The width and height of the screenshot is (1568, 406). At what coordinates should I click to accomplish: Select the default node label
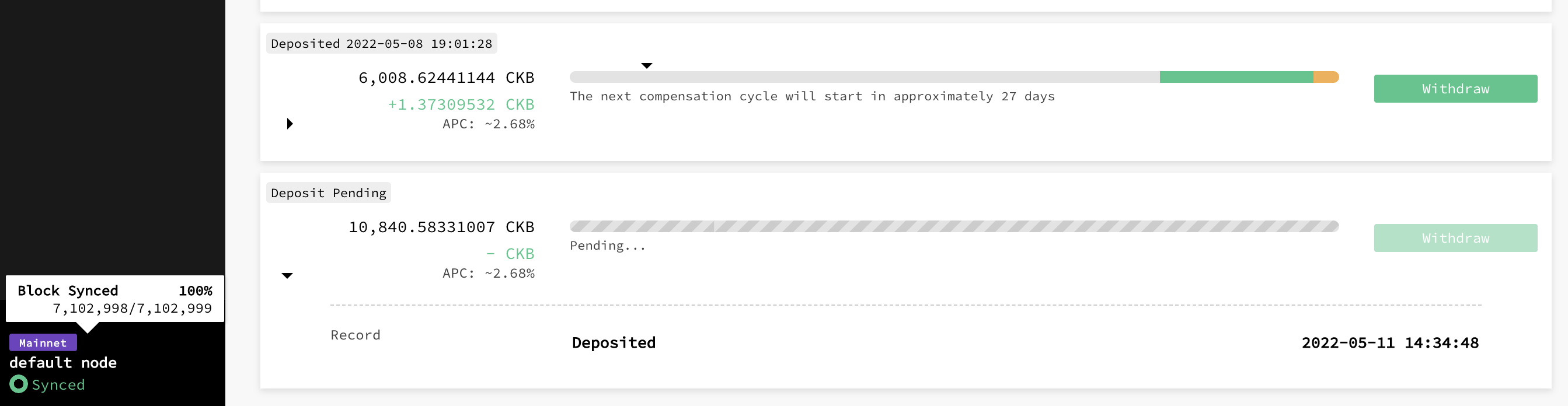tap(62, 363)
